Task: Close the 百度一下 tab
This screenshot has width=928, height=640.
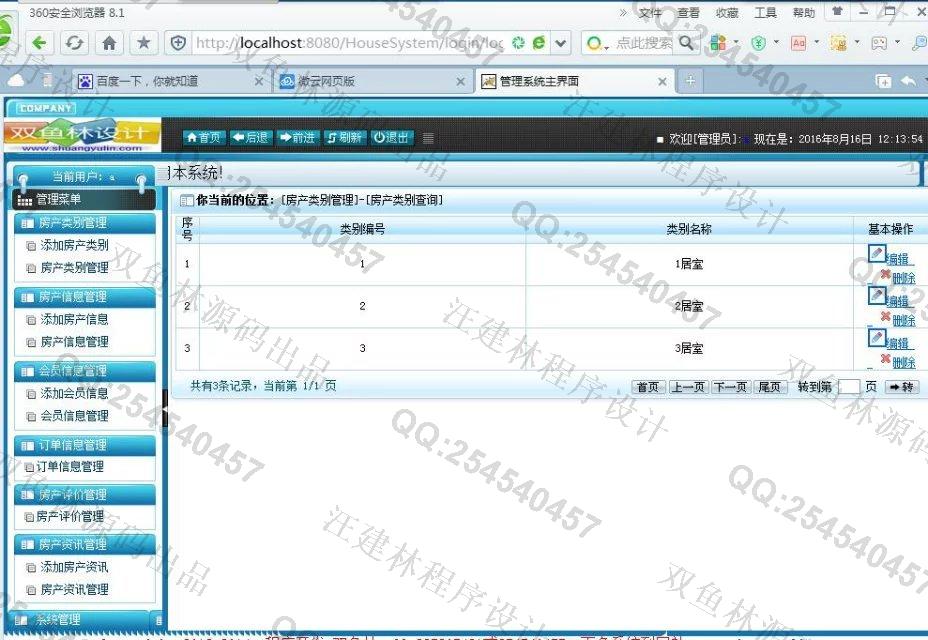Action: point(259,81)
